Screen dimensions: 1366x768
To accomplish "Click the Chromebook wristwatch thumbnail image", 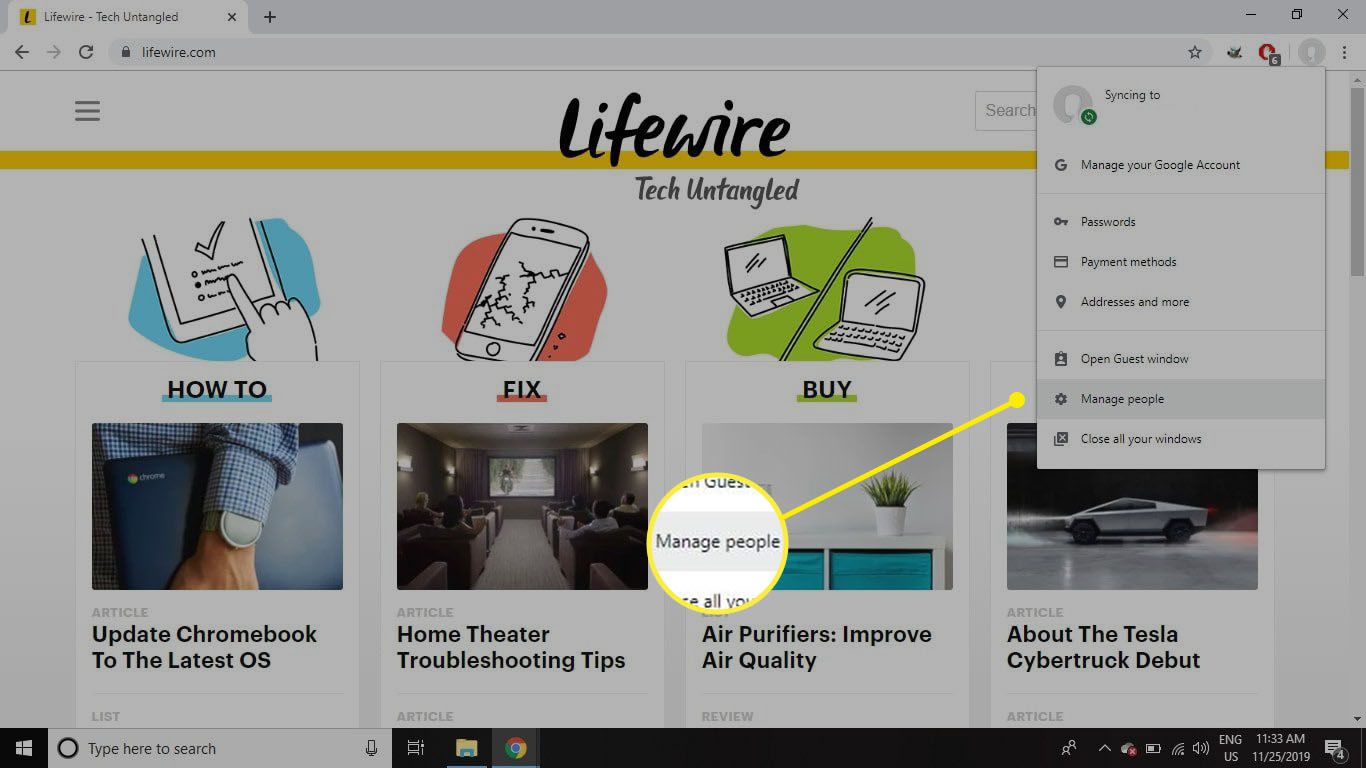I will pos(217,506).
